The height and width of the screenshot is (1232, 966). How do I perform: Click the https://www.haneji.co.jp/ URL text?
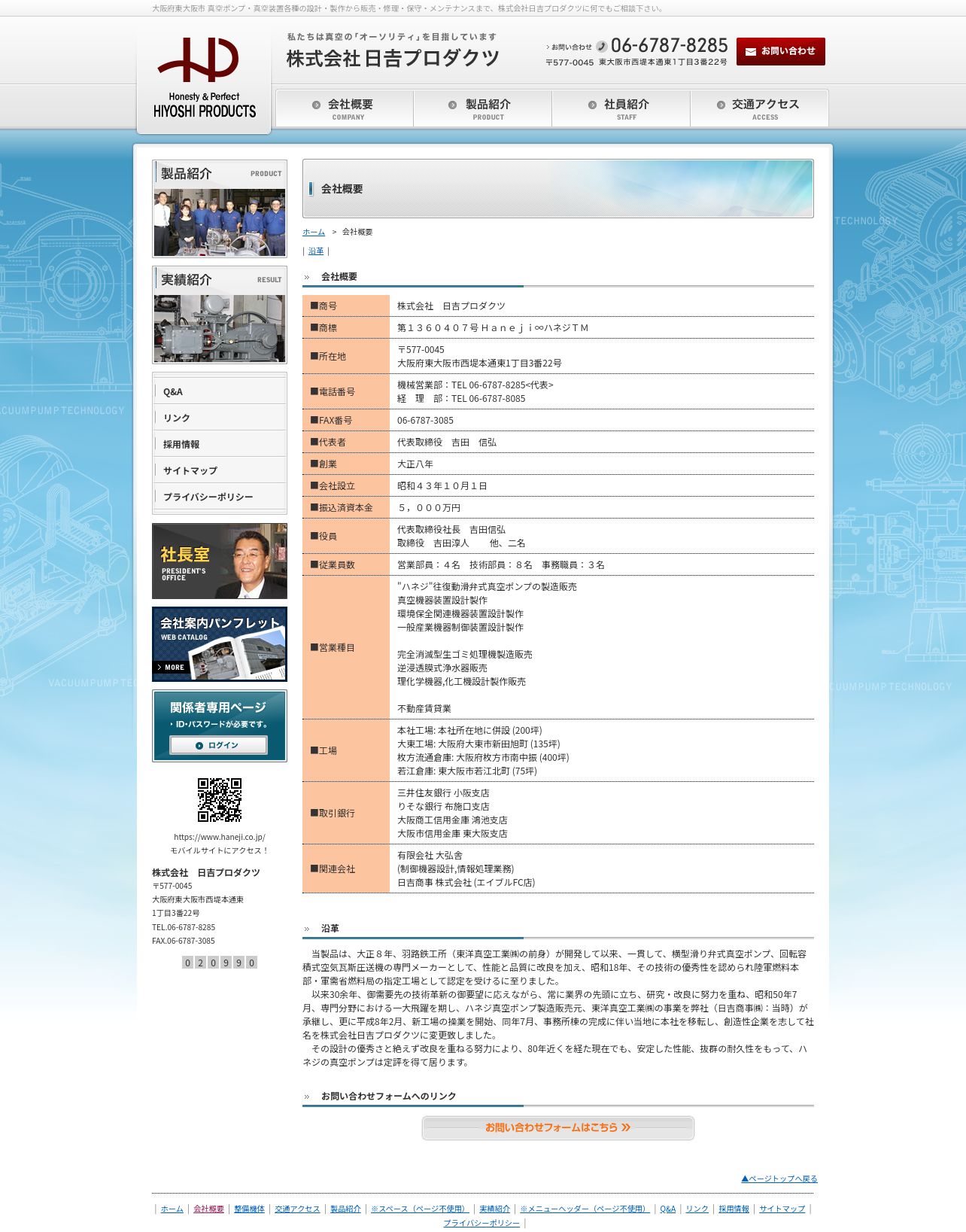[x=220, y=837]
